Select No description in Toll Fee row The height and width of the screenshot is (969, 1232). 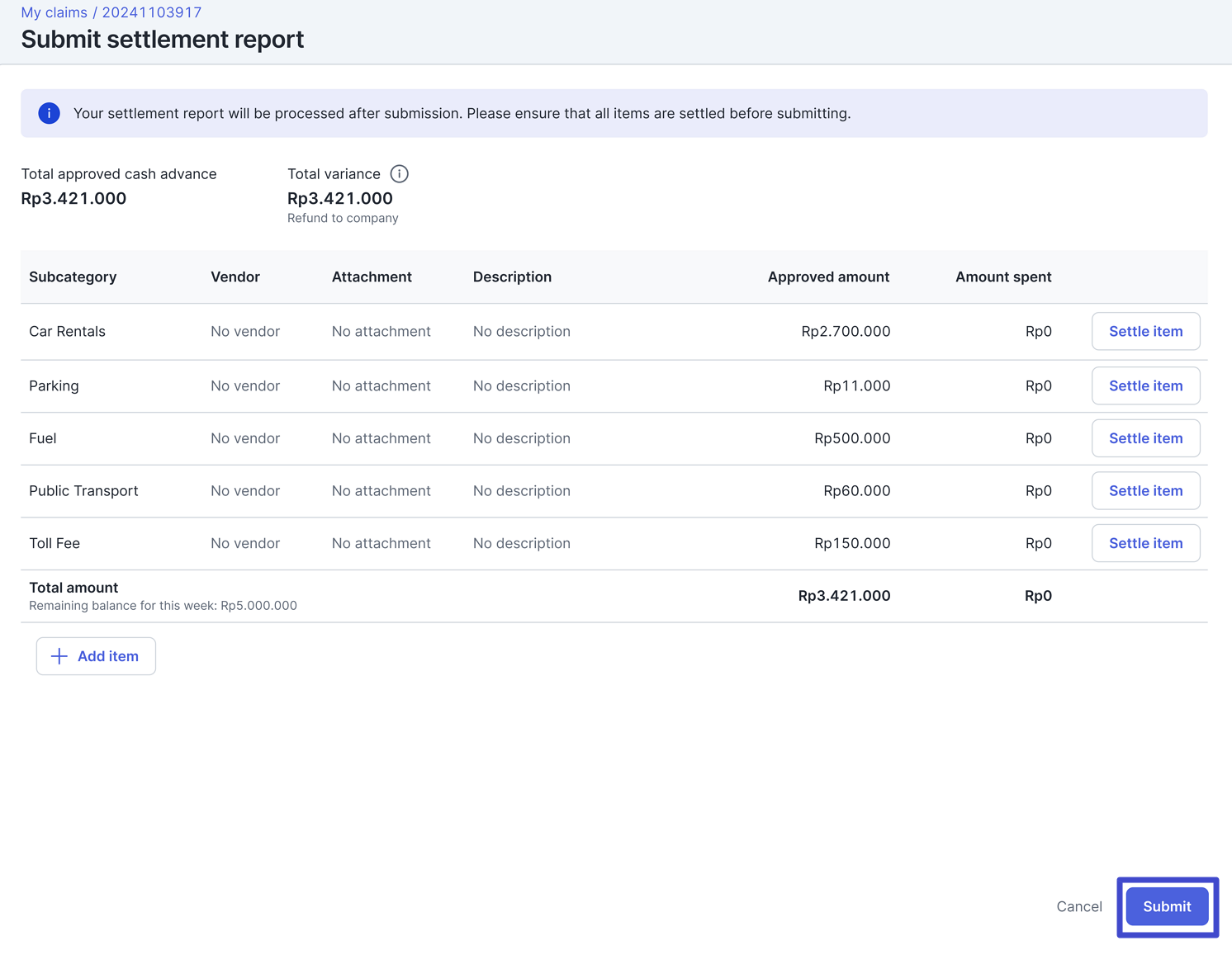tap(522, 543)
